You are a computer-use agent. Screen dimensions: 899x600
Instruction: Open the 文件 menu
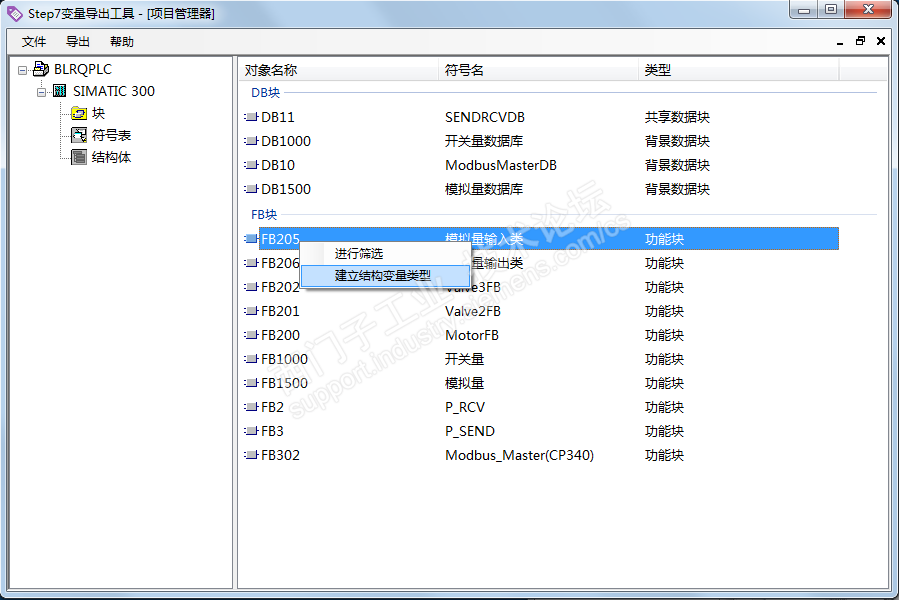click(34, 42)
